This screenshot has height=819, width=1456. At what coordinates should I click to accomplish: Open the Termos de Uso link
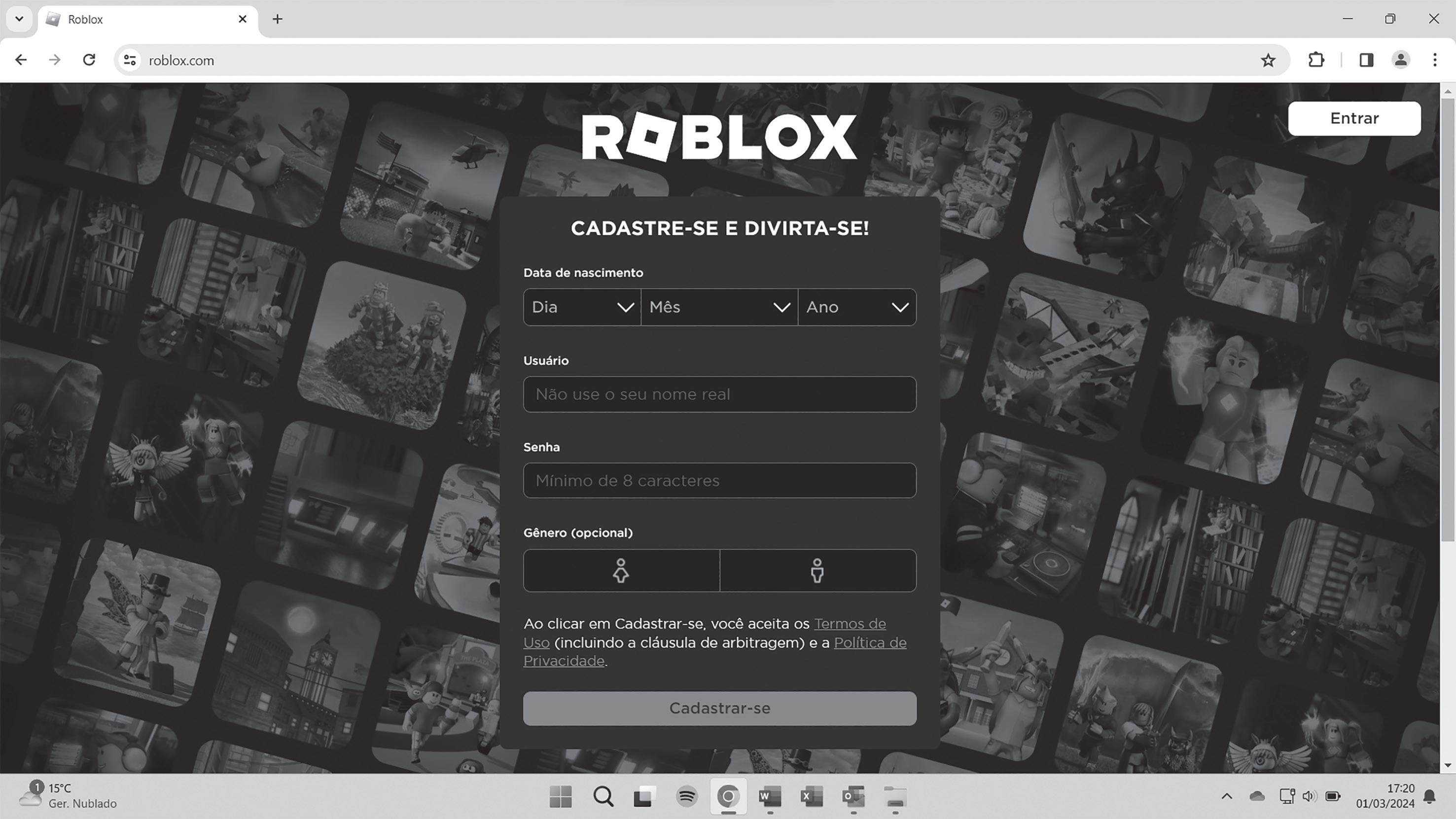849,624
